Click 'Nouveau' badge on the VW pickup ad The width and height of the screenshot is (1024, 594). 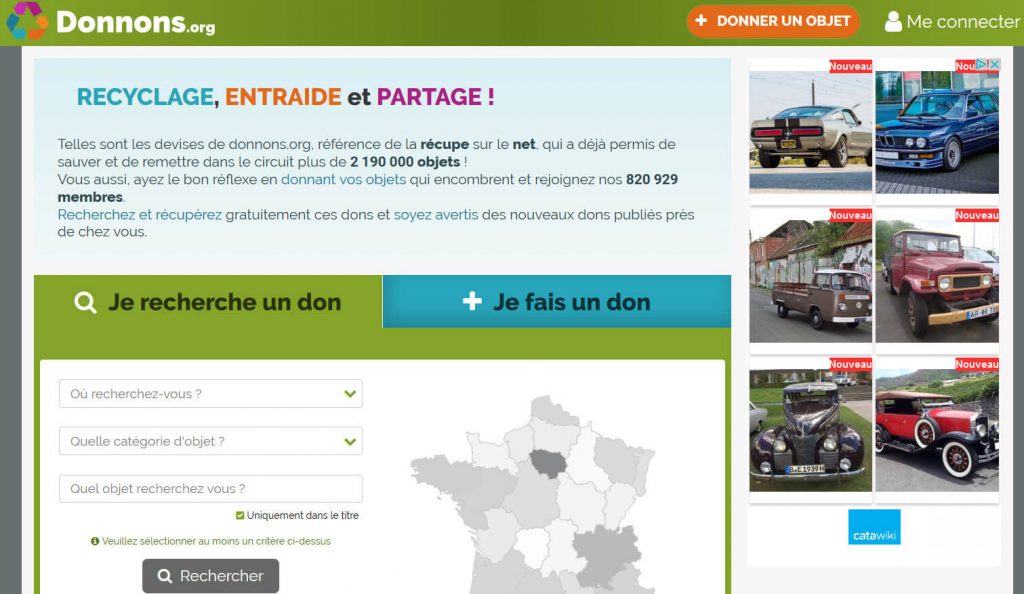(850, 215)
